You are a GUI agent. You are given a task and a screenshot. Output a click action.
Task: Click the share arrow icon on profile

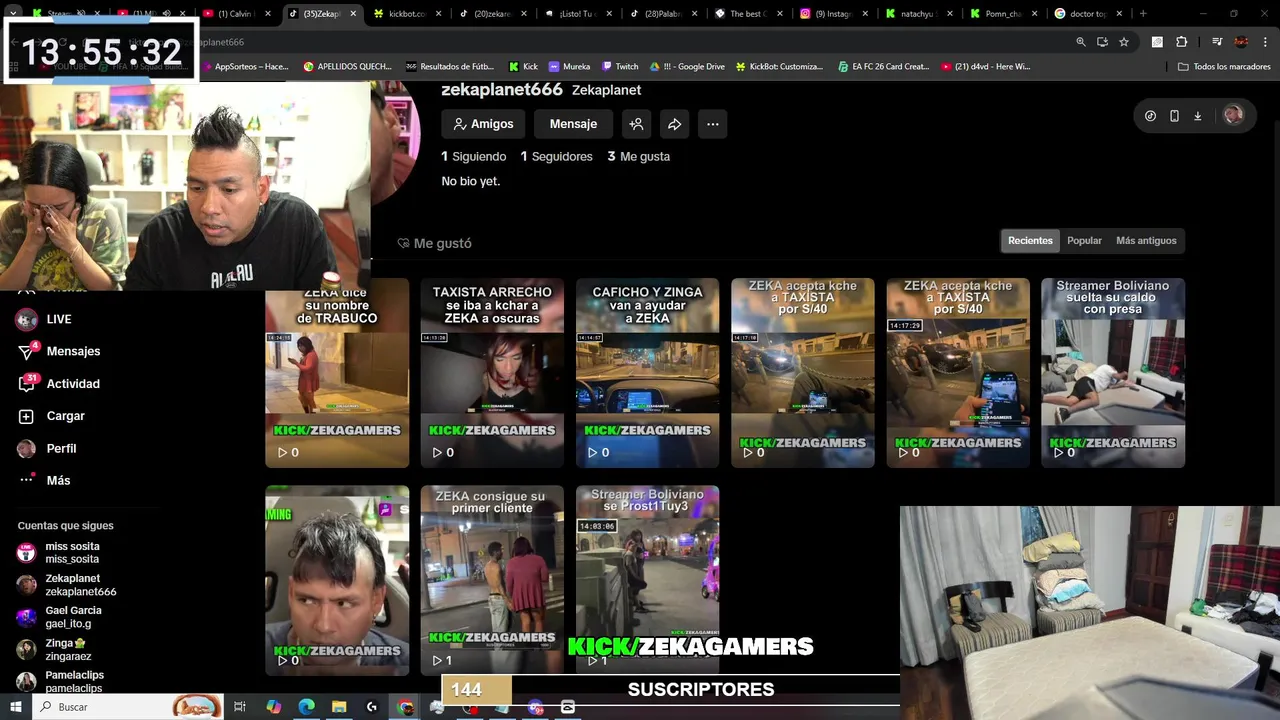tap(674, 124)
